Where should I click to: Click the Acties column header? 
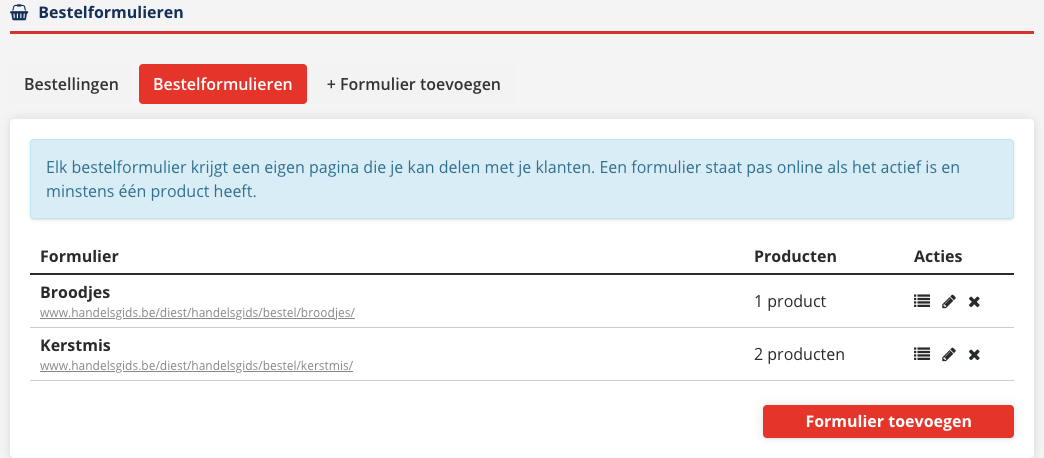[937, 256]
